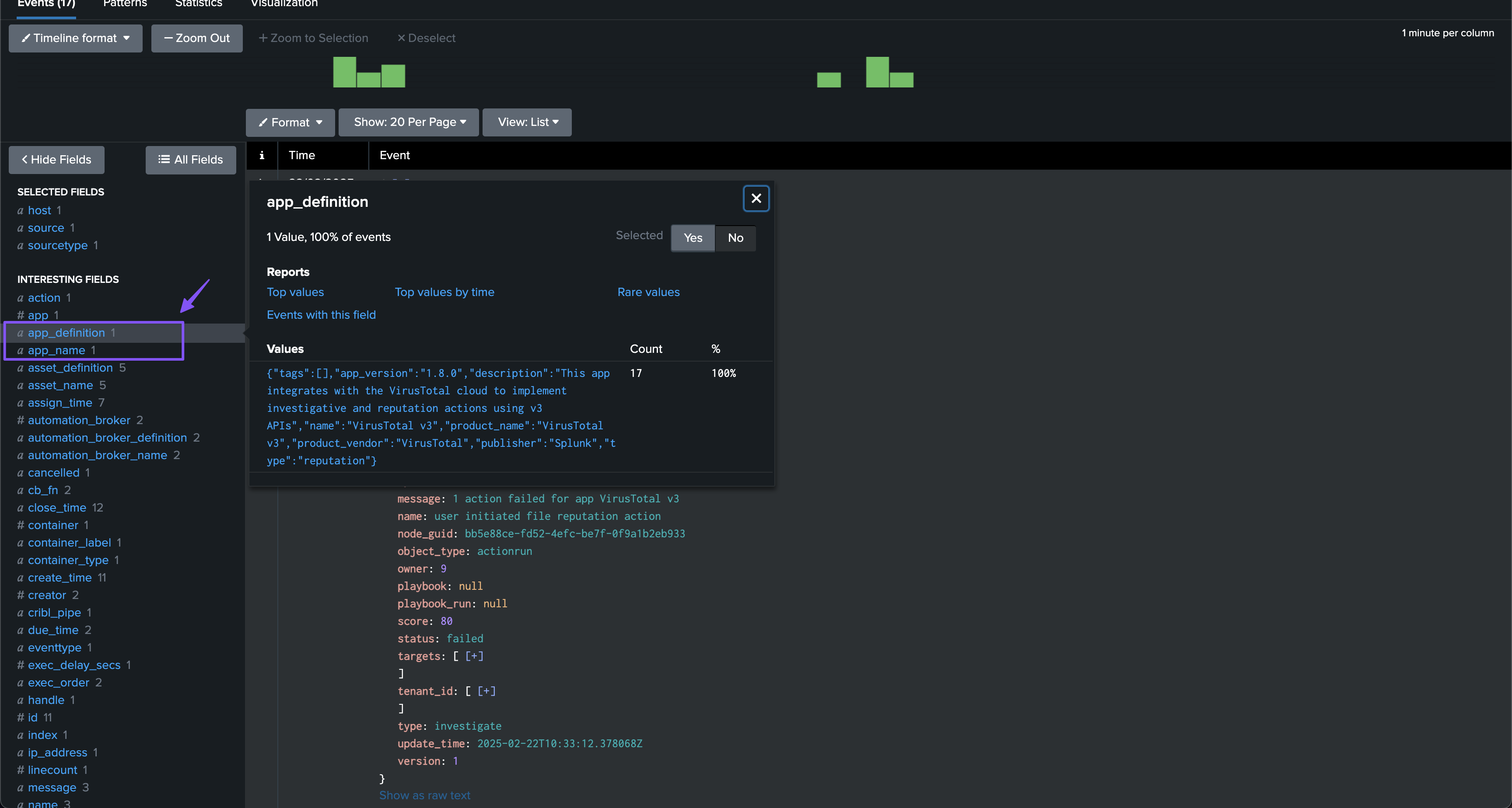
Task: Open the cb_fn field
Action: point(43,490)
